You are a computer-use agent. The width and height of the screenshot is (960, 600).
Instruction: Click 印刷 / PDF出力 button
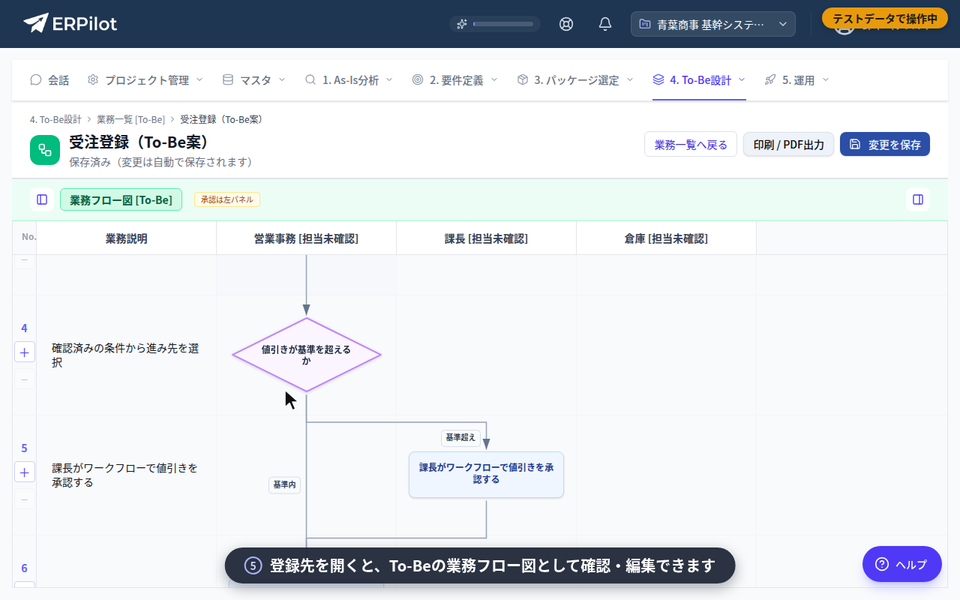pyautogui.click(x=789, y=144)
